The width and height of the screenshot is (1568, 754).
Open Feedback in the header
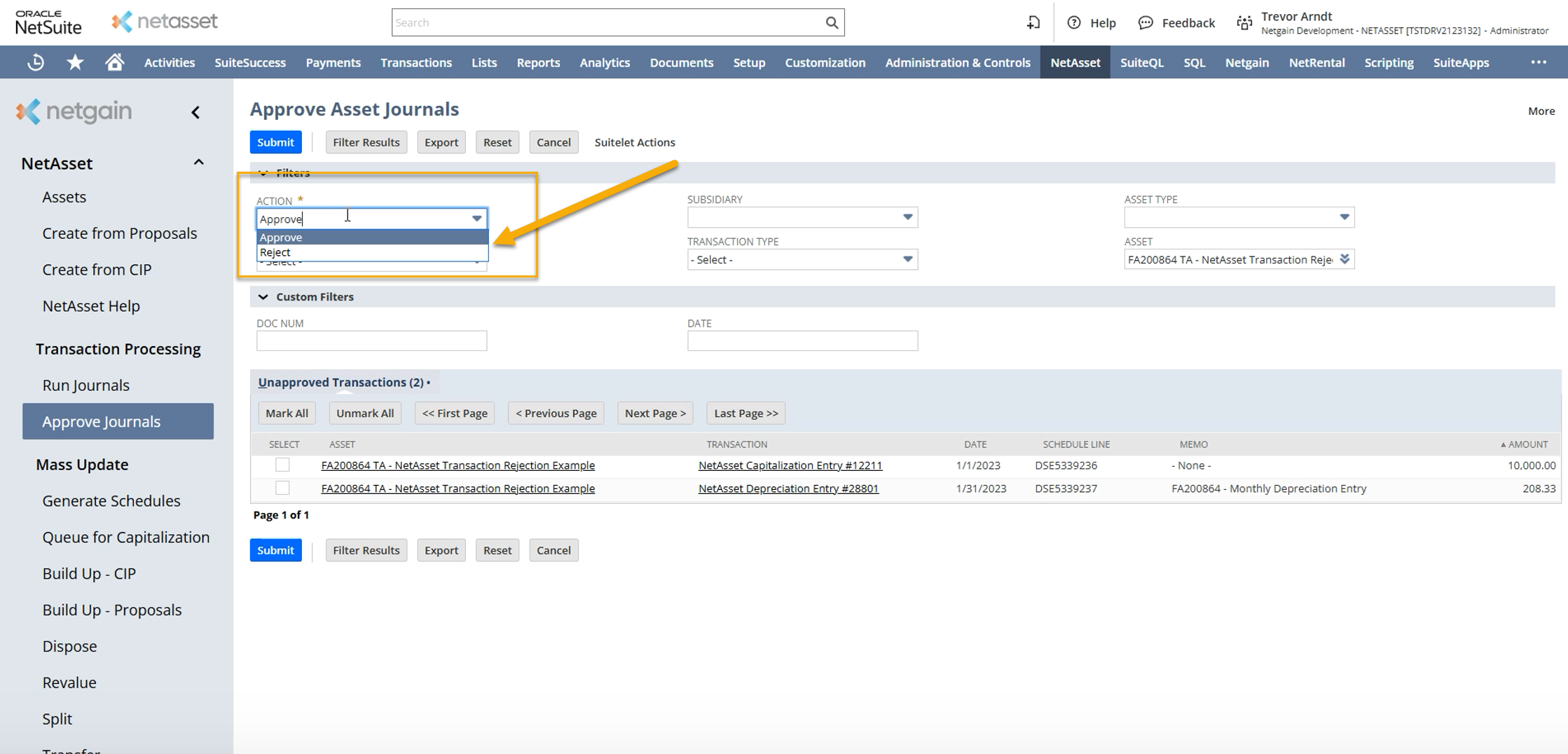click(1176, 22)
